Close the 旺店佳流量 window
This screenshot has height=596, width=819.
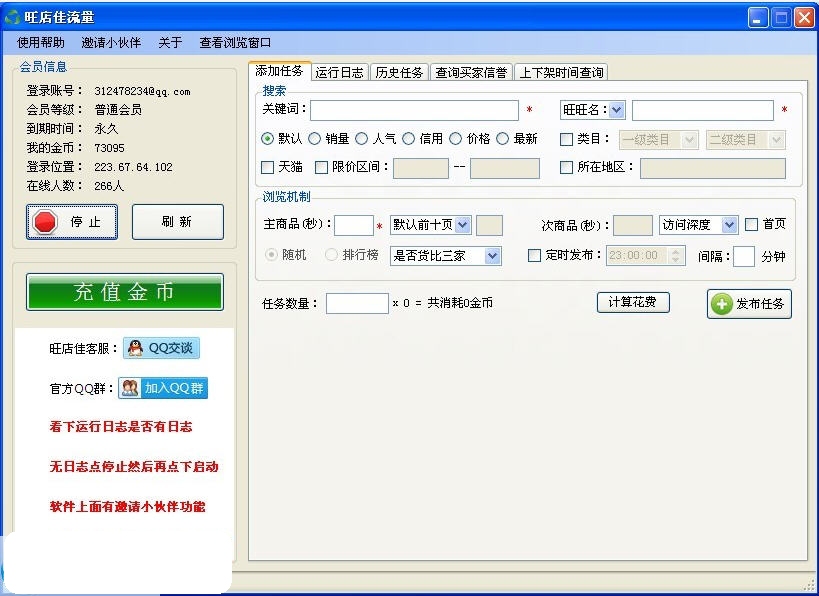[804, 18]
